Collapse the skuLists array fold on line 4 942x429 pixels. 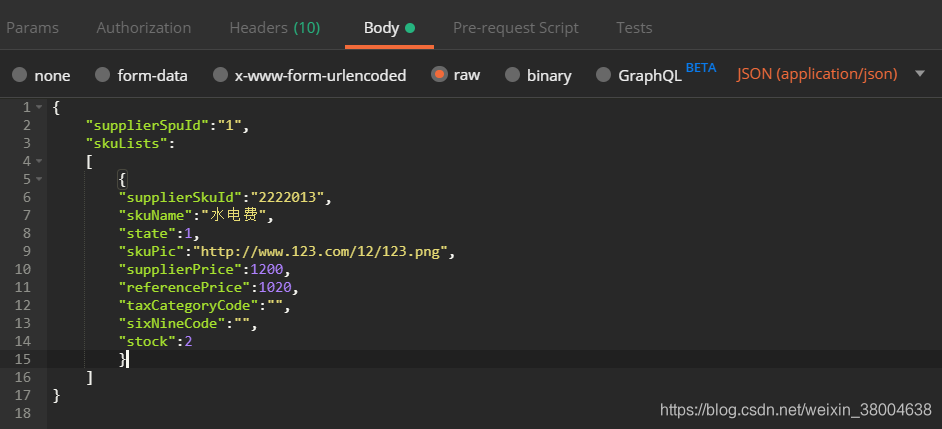pos(39,162)
